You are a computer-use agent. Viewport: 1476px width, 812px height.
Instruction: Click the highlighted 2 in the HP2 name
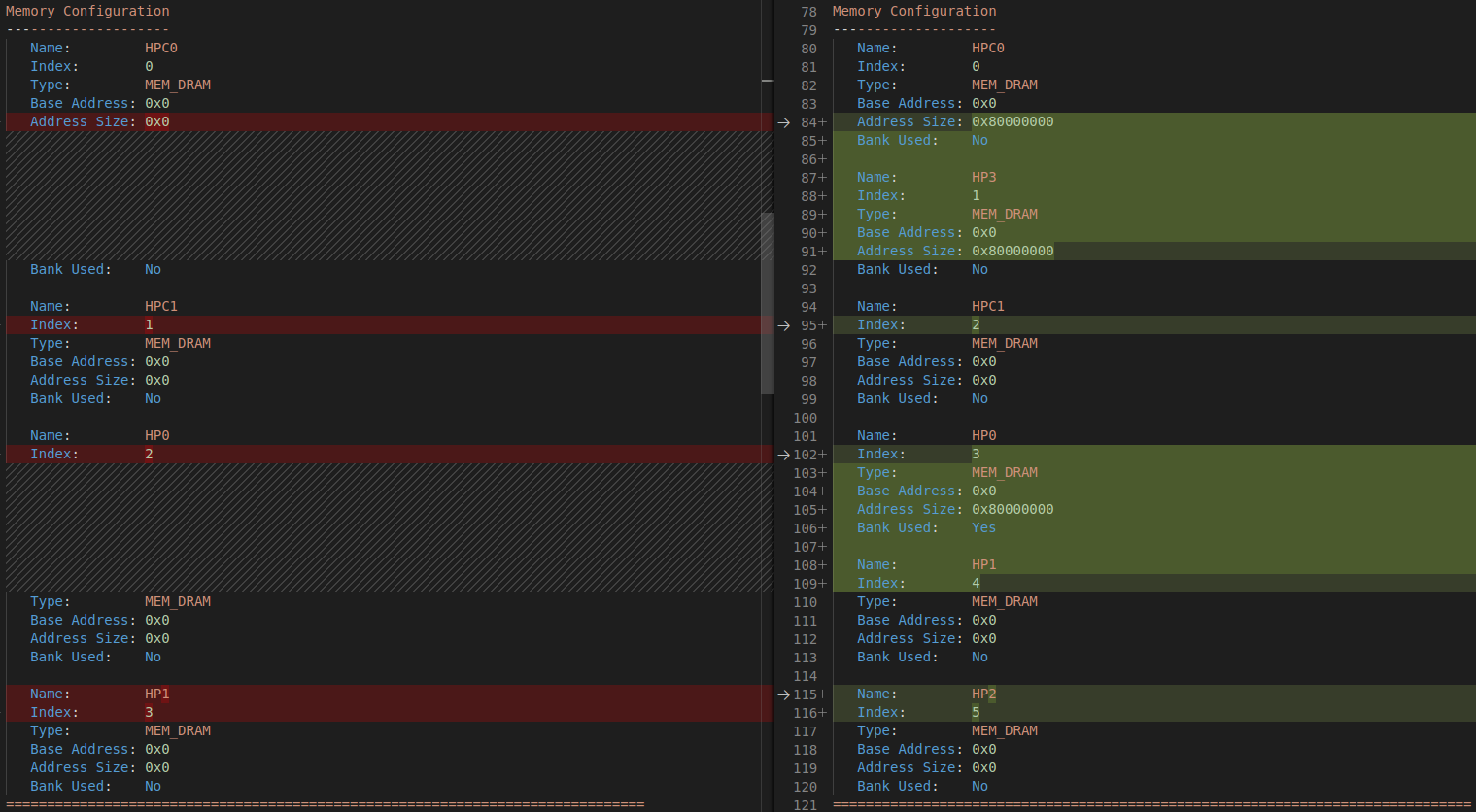tap(990, 694)
